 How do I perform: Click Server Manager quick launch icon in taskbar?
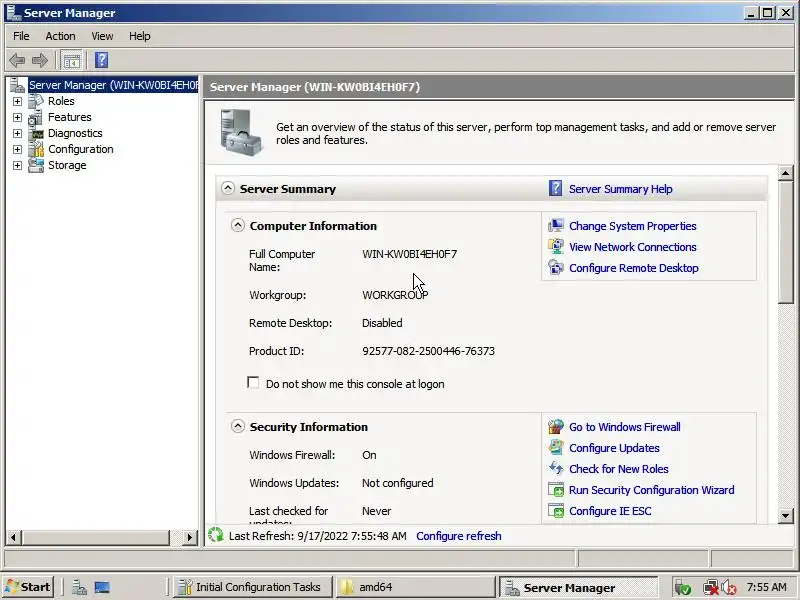[79, 587]
